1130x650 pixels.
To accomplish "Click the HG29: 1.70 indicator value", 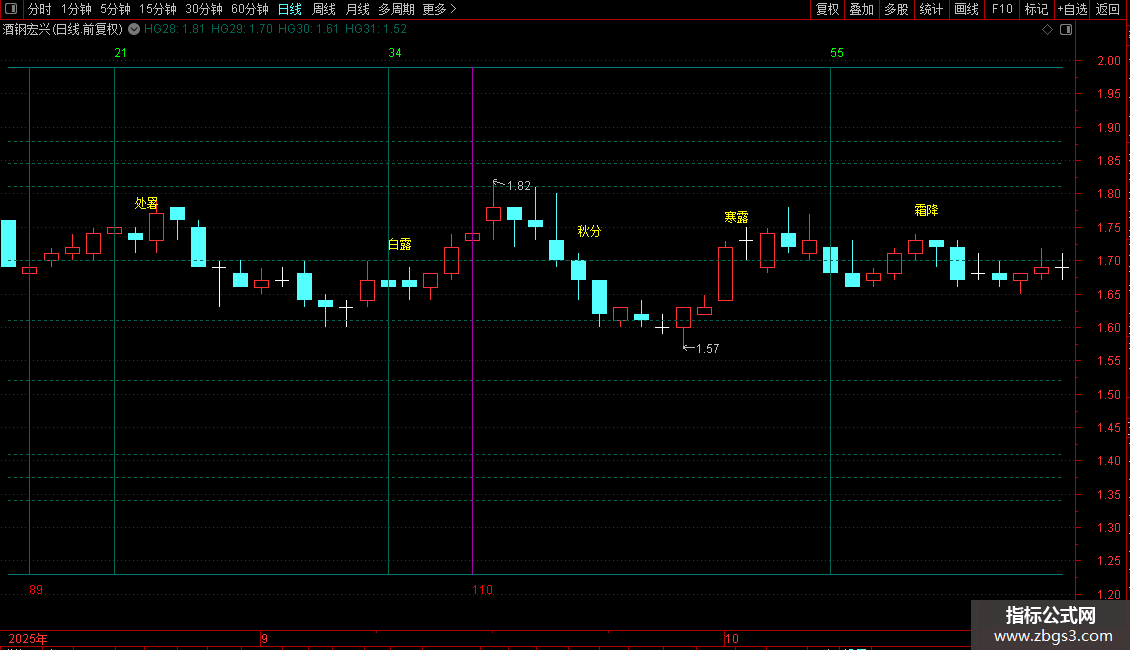I will click(x=242, y=29).
